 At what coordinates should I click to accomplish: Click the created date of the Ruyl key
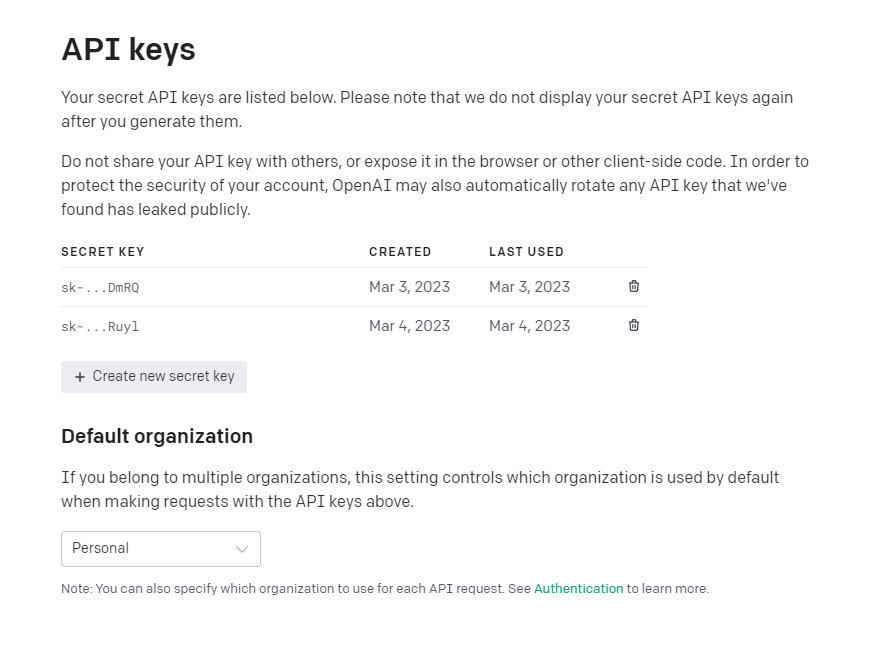[x=409, y=326]
